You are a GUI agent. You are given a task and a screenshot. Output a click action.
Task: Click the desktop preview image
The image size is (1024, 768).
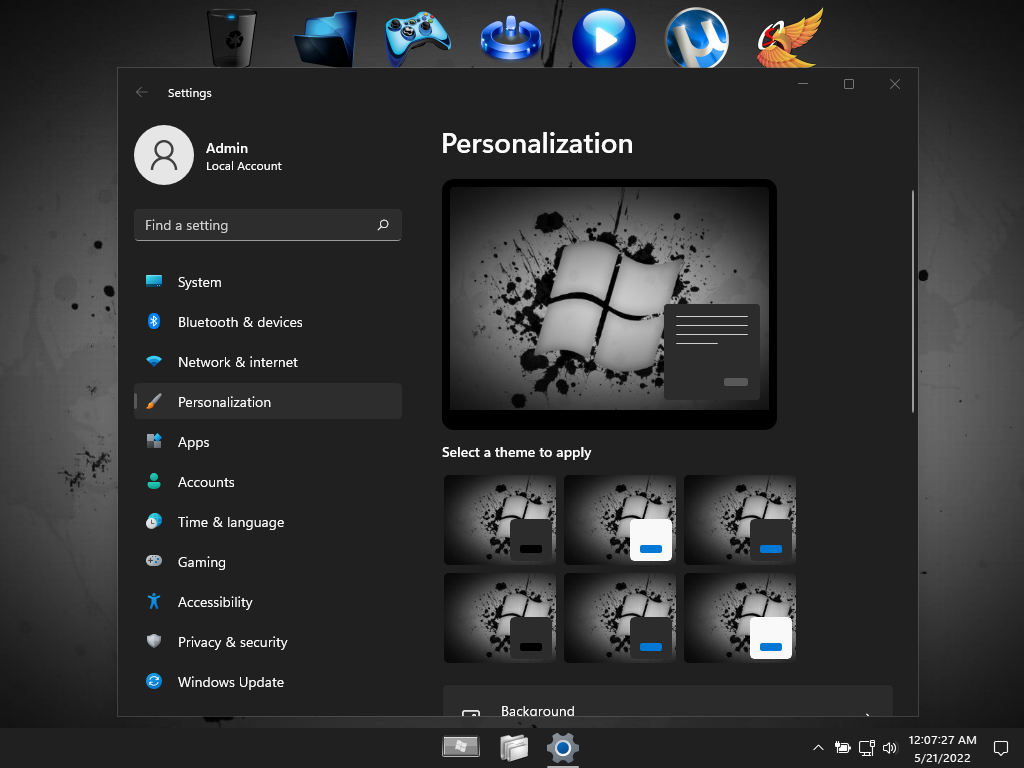click(609, 304)
